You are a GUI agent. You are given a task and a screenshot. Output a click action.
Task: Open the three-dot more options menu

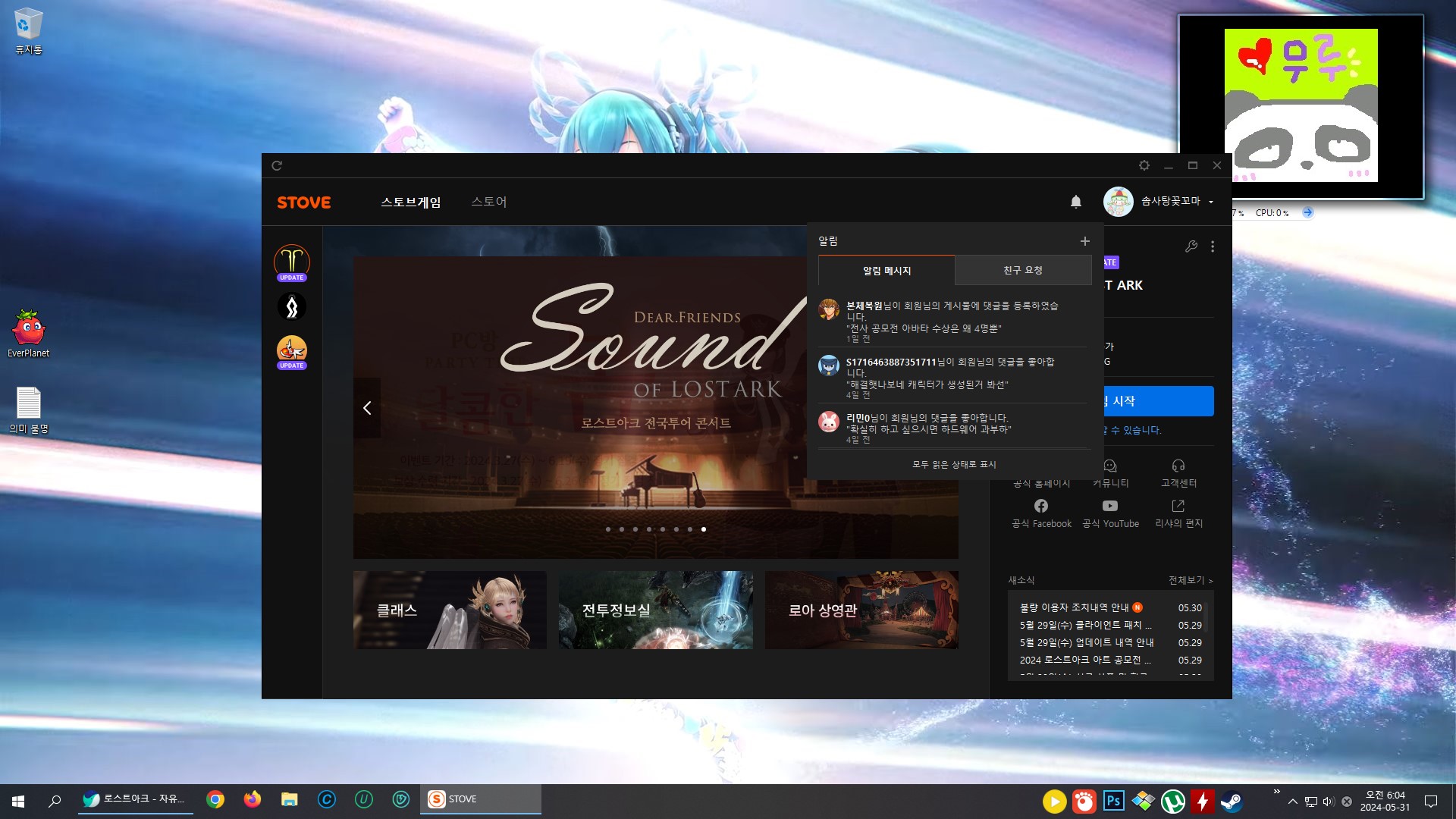(x=1213, y=246)
